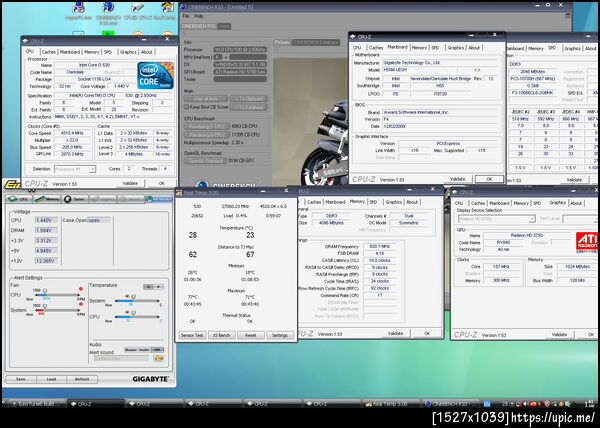Click the Radeon HD 5750 name field
600x428 pixels.
coord(527,236)
